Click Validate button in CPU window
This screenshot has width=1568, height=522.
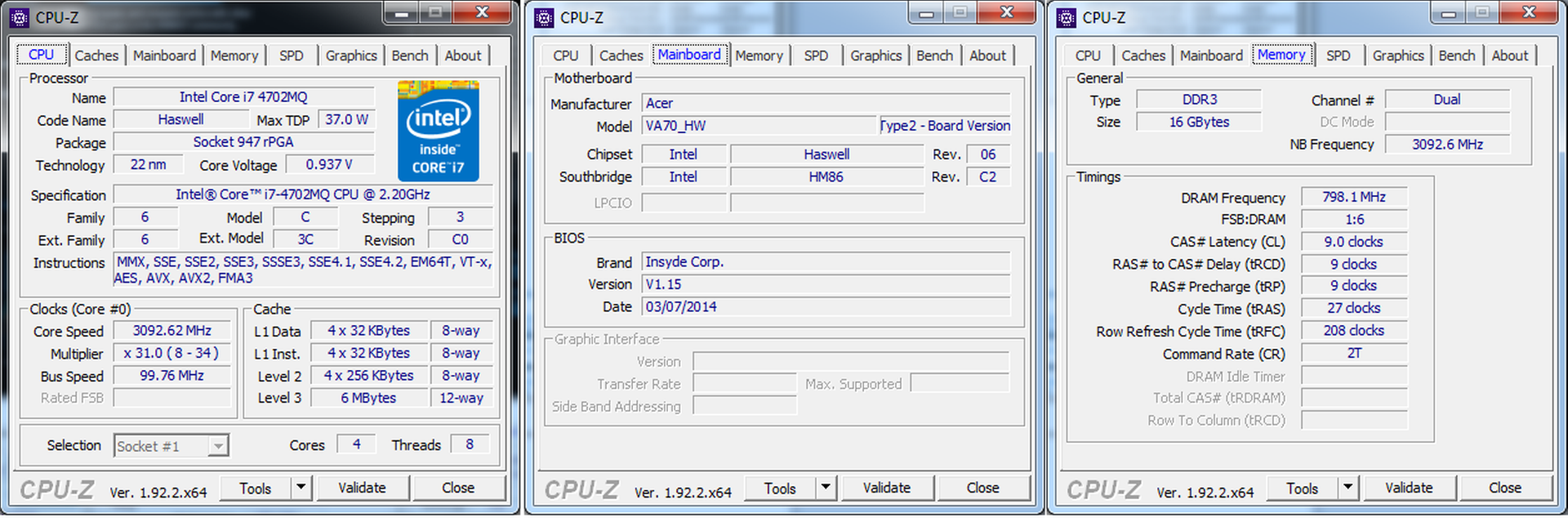(362, 488)
